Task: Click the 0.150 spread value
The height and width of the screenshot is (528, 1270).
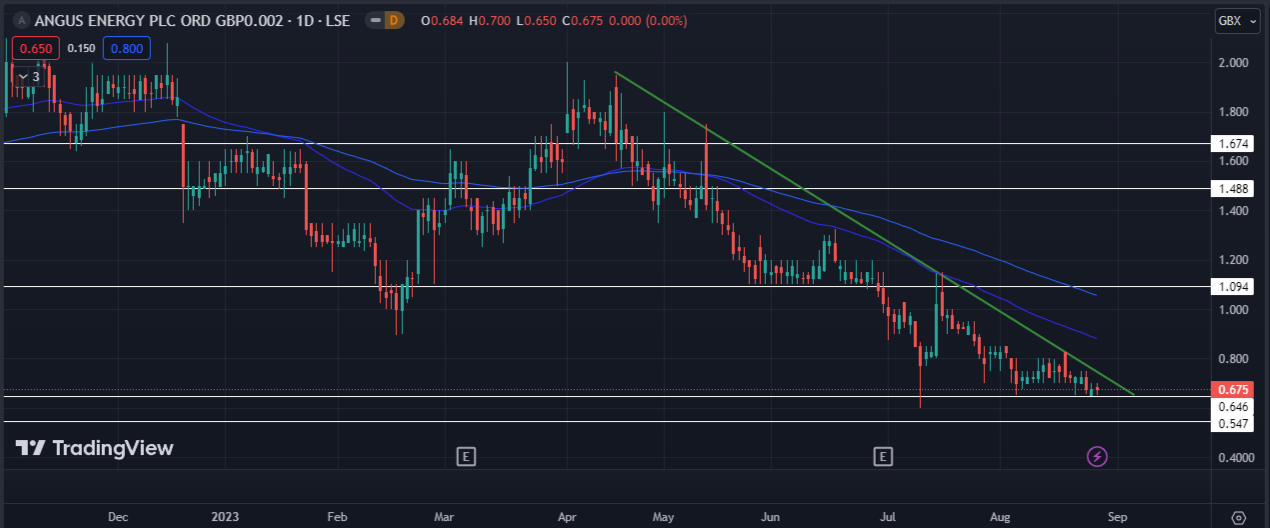Action: coord(81,48)
